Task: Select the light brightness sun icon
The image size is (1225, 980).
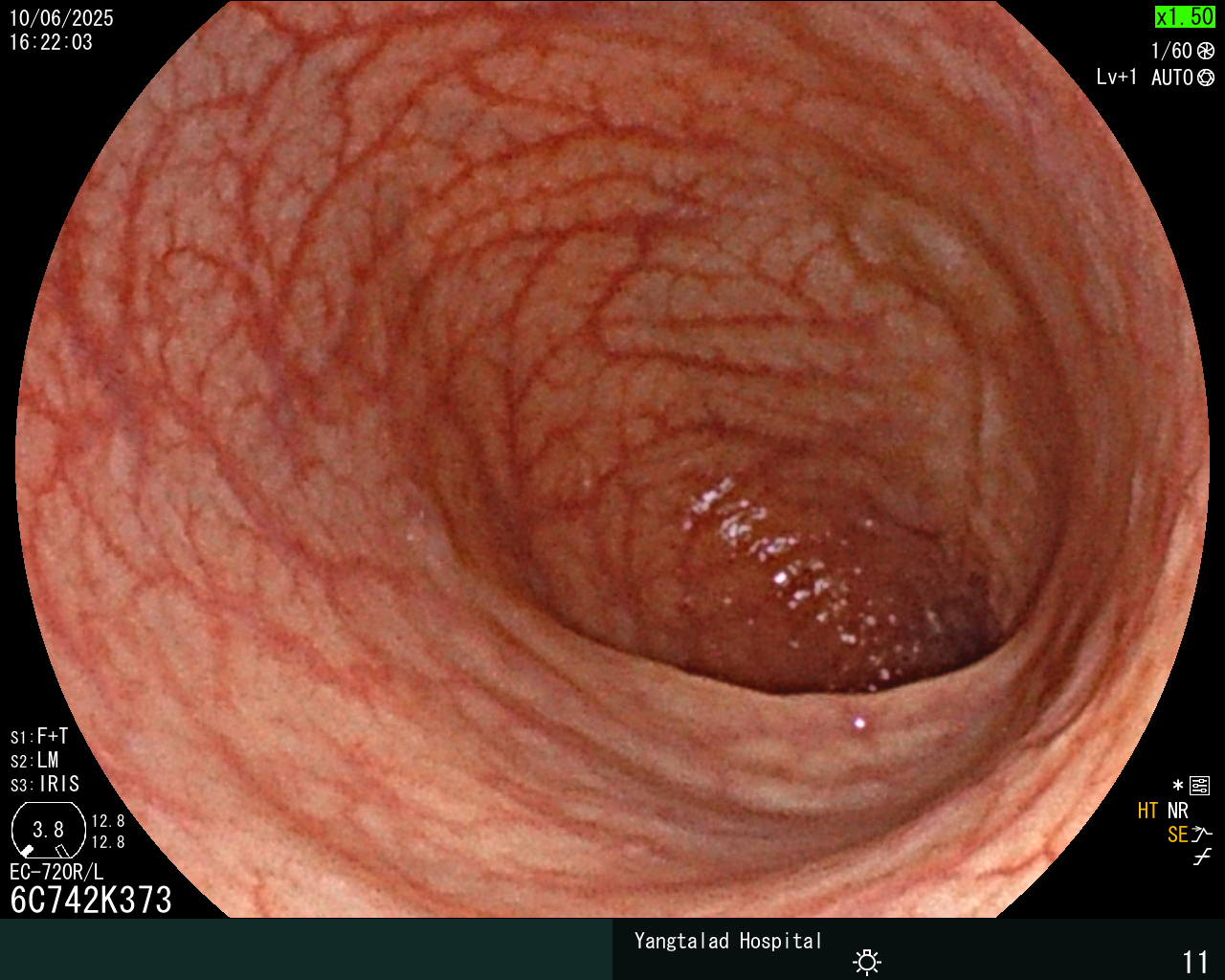Action: (867, 962)
